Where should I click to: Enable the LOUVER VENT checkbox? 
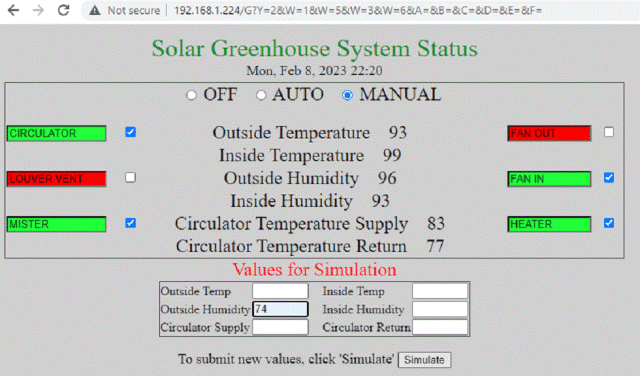(131, 178)
